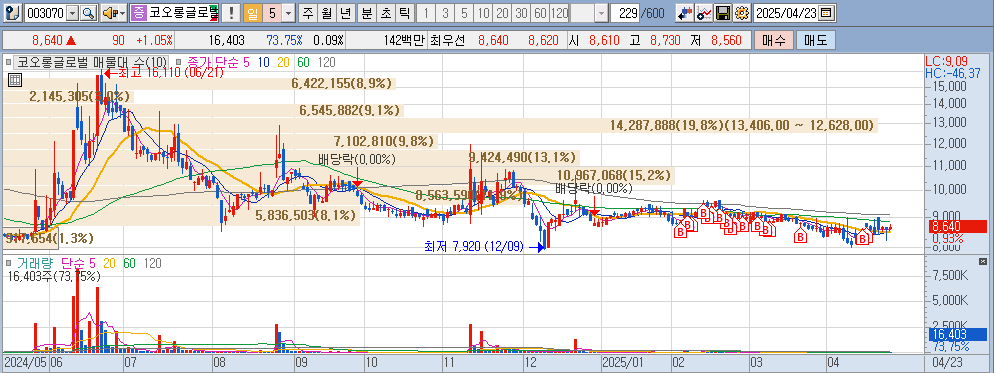The image size is (994, 373).
Task: Click the 7,102,810(9.8%) volume profile label
Action: [x=383, y=141]
